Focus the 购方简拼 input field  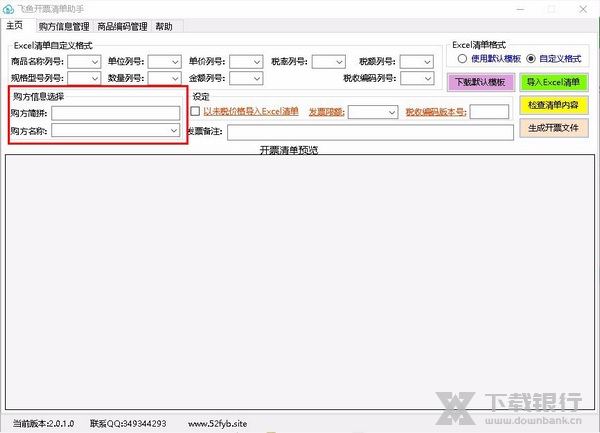click(116, 113)
